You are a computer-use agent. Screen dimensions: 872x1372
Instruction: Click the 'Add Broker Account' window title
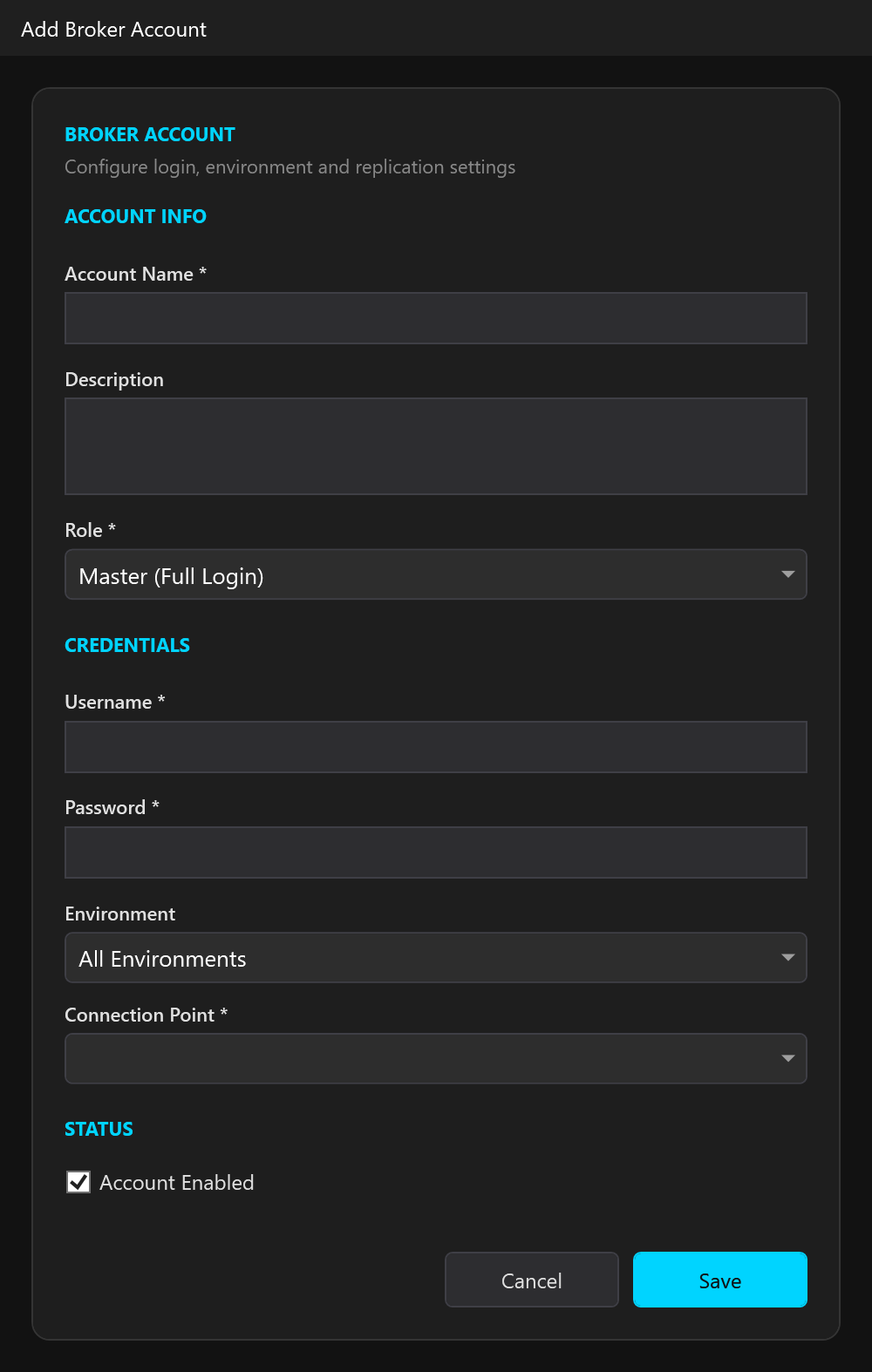click(114, 30)
